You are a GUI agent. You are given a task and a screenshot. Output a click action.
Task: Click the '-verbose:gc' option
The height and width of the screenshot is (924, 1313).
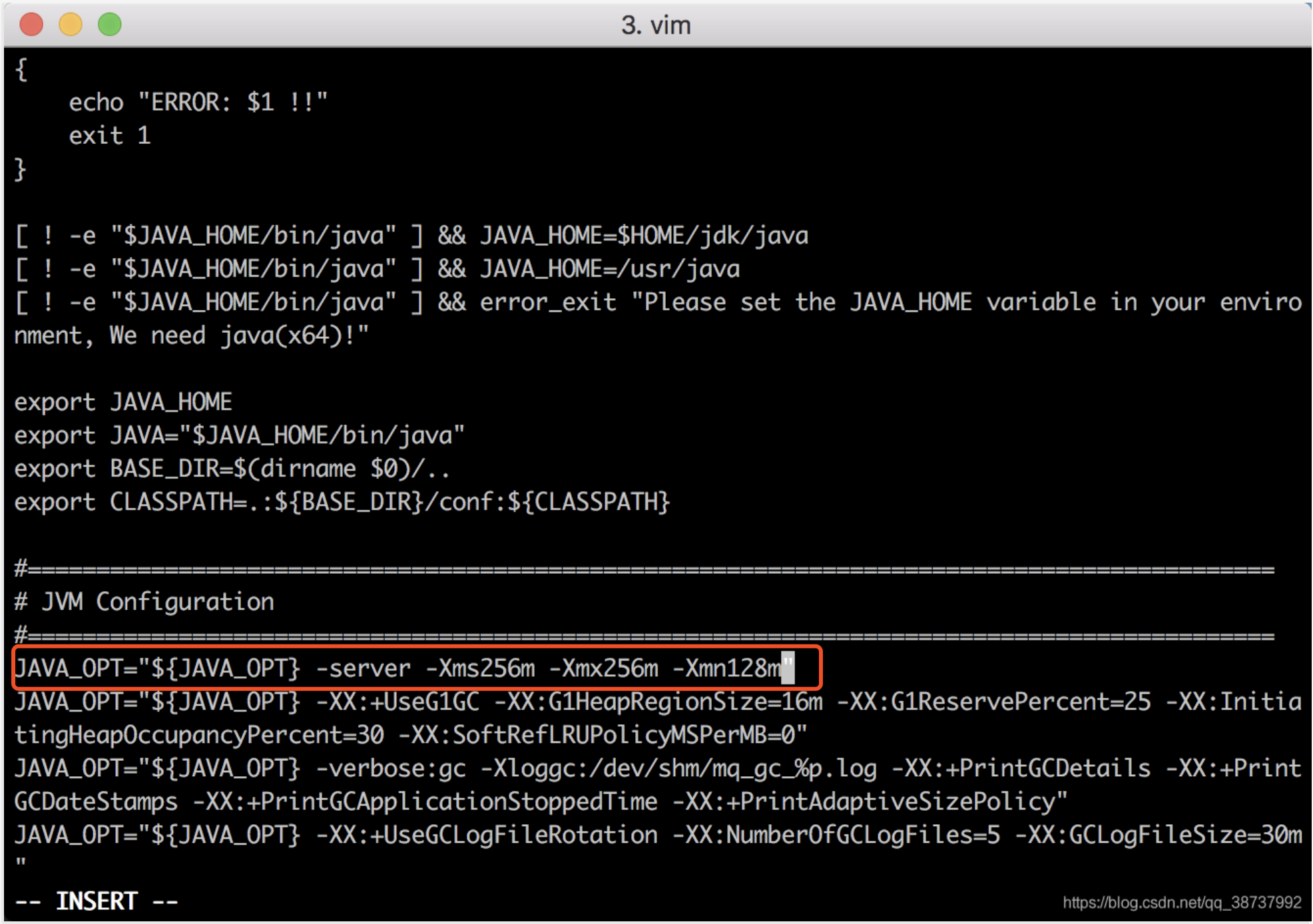[391, 768]
